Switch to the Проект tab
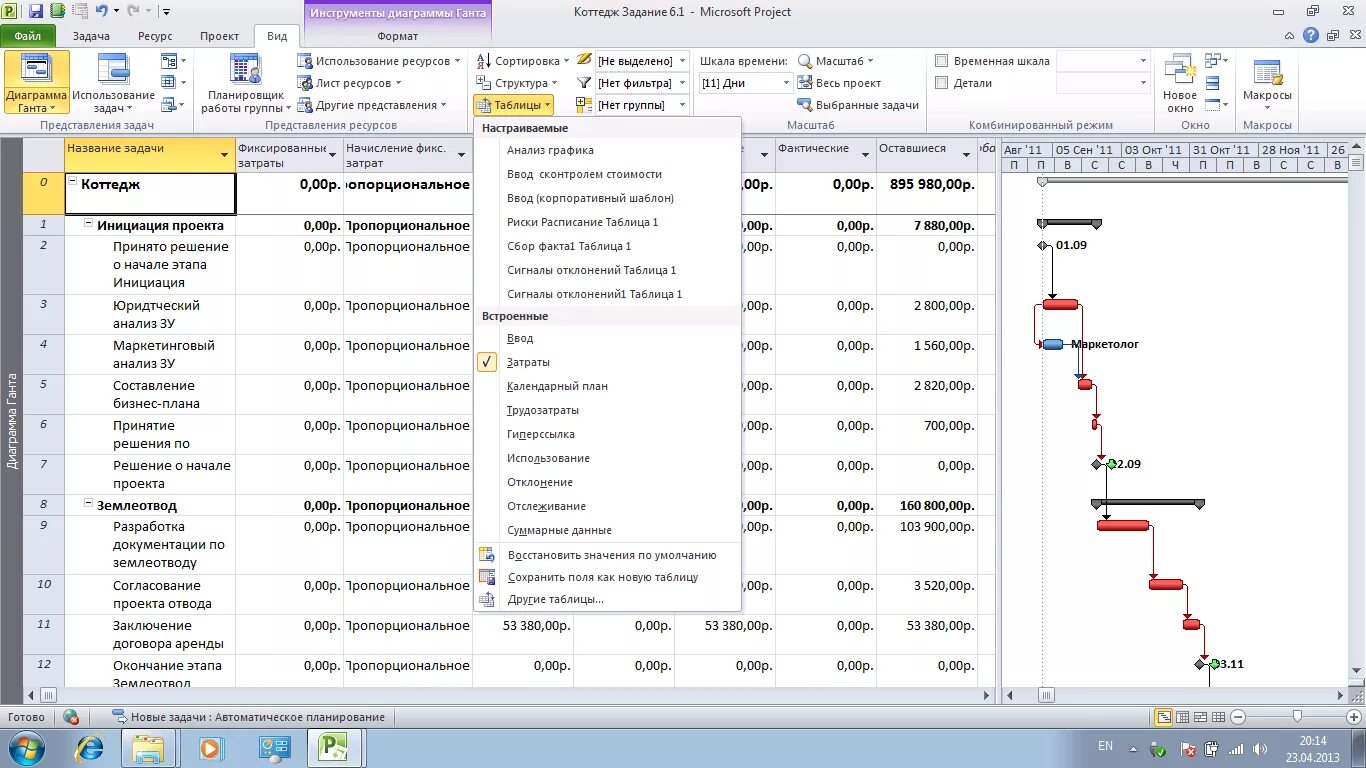1366x768 pixels. 219,36
